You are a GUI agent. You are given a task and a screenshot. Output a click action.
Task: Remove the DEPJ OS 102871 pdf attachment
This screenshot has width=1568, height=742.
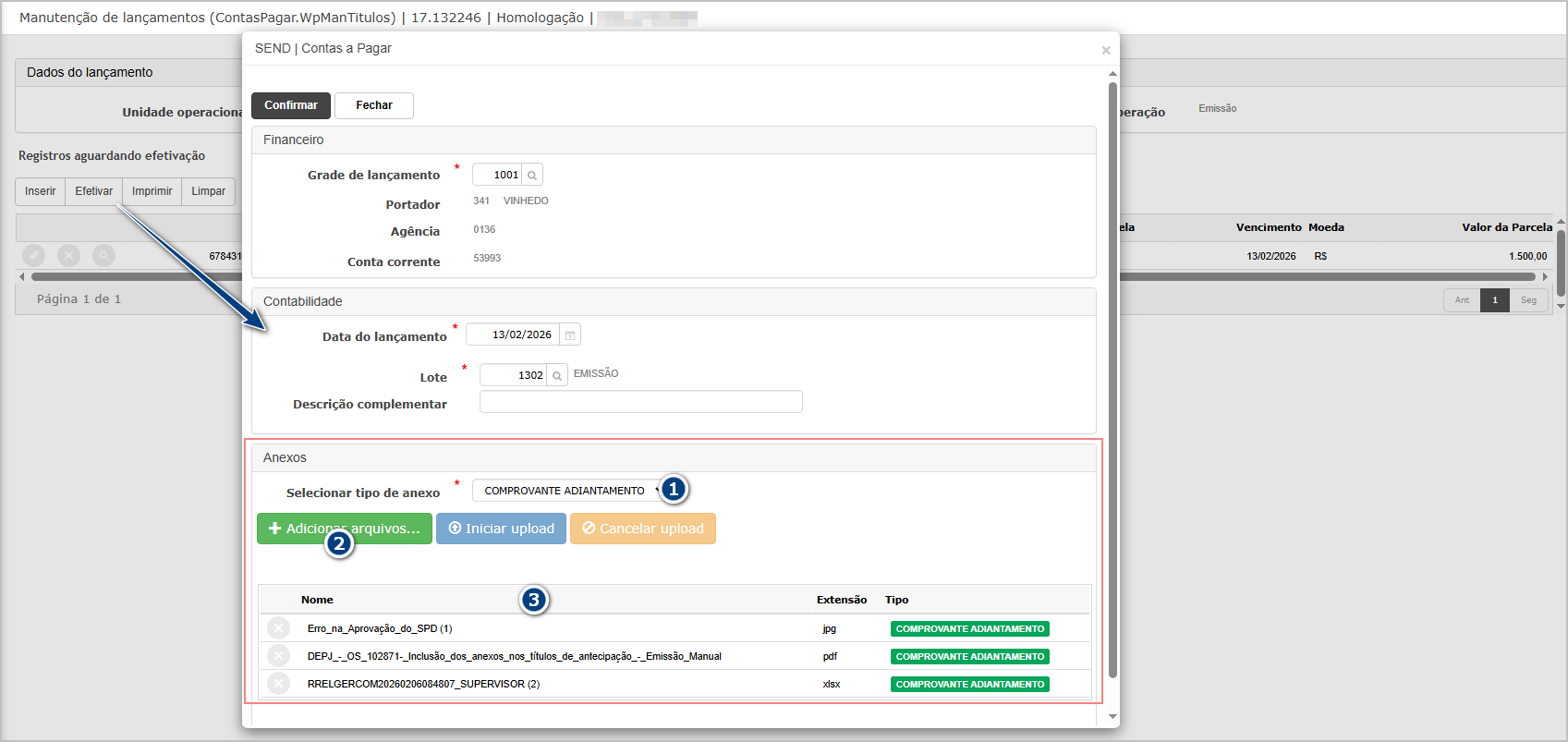(278, 656)
